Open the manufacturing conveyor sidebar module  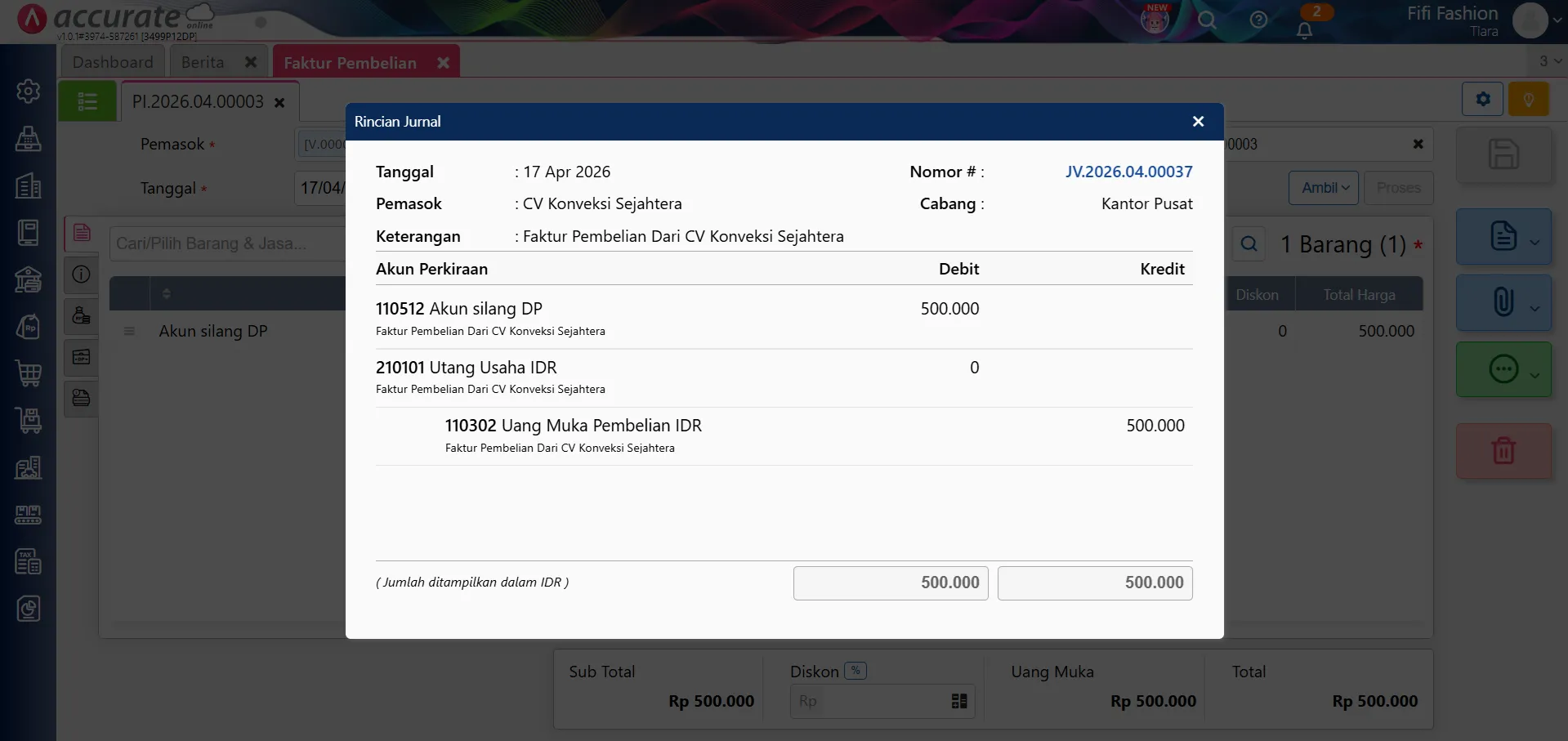click(x=29, y=515)
